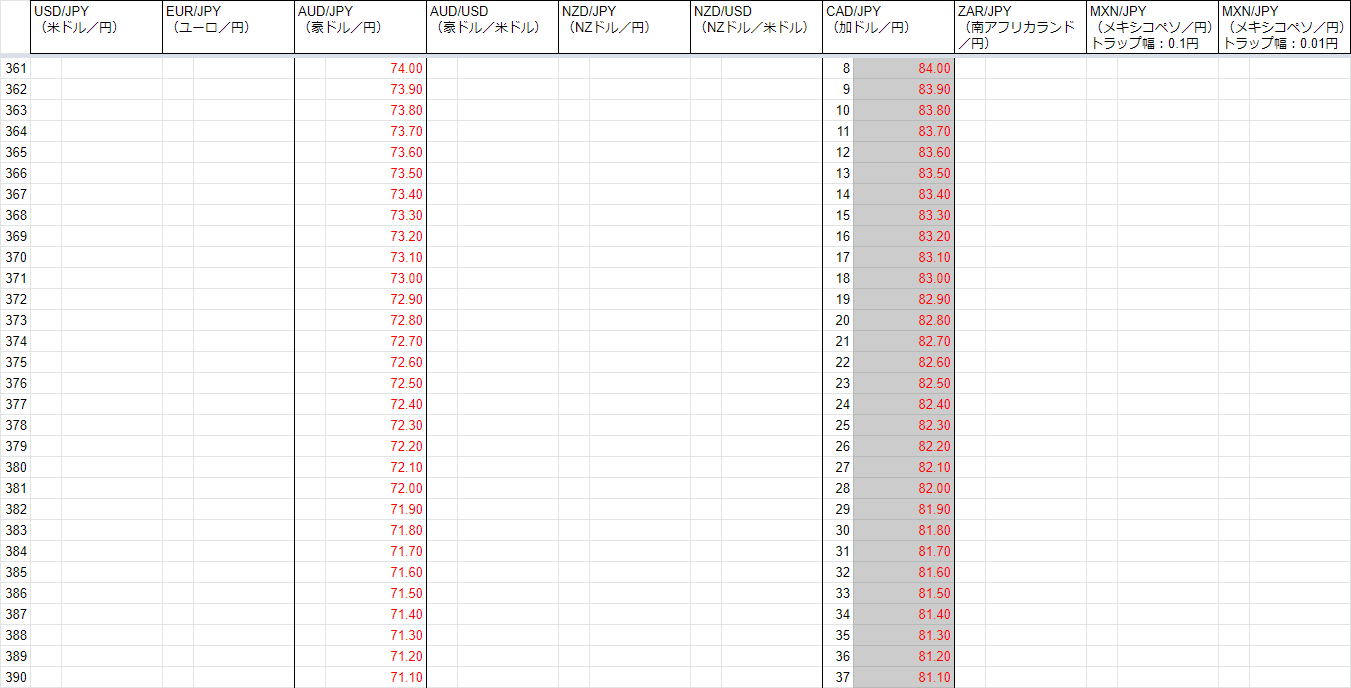Click row number 380
The width and height of the screenshot is (1351, 688).
[x=15, y=467]
